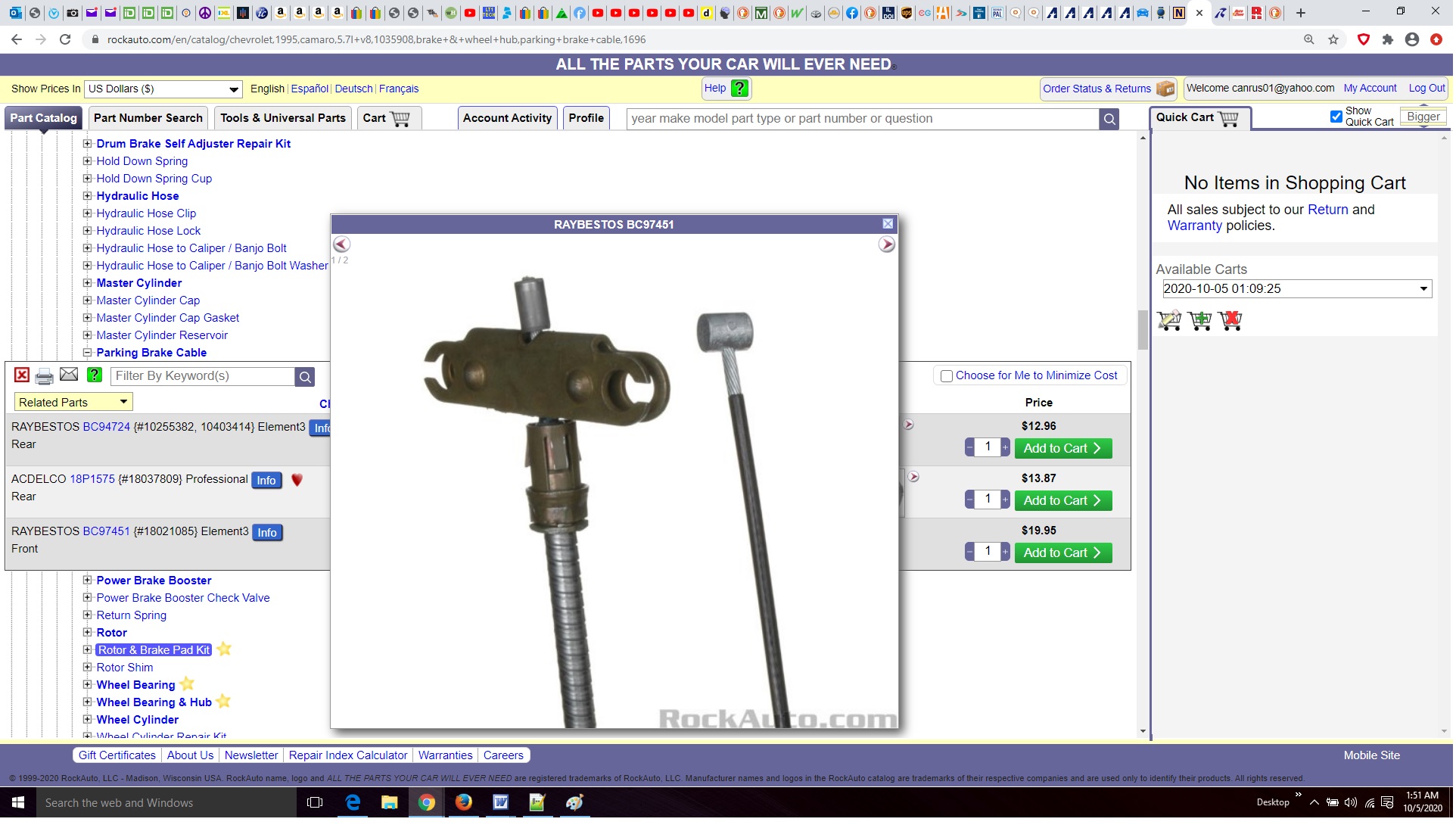The width and height of the screenshot is (1456, 825).
Task: Click the printer icon in parts list
Action: click(x=45, y=376)
